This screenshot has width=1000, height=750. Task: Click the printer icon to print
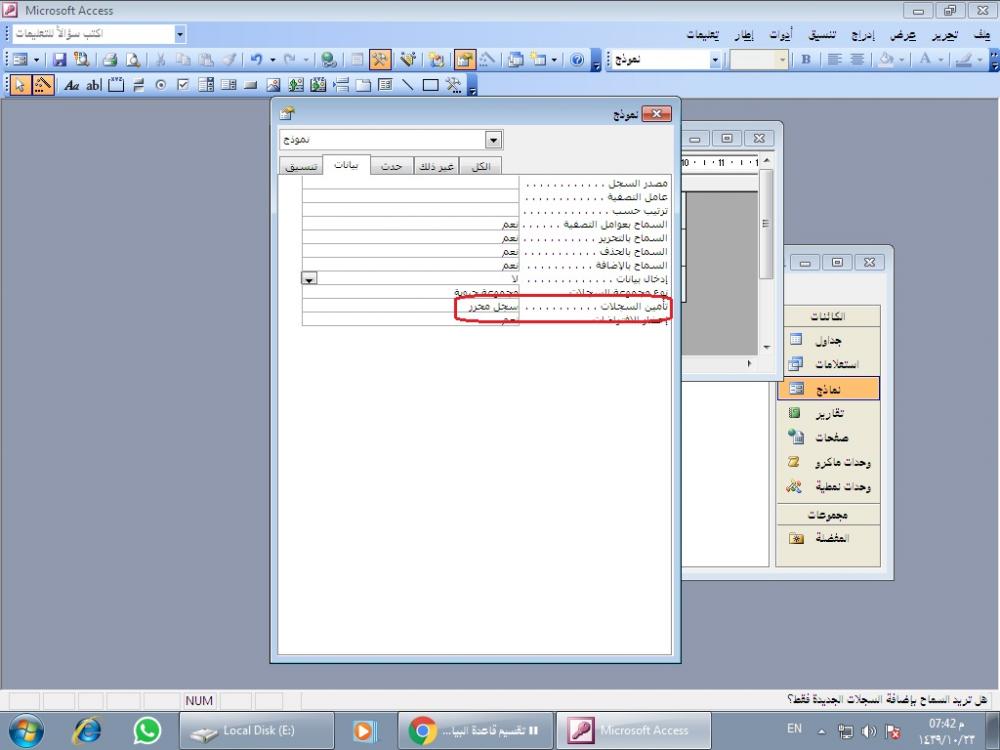[110, 60]
